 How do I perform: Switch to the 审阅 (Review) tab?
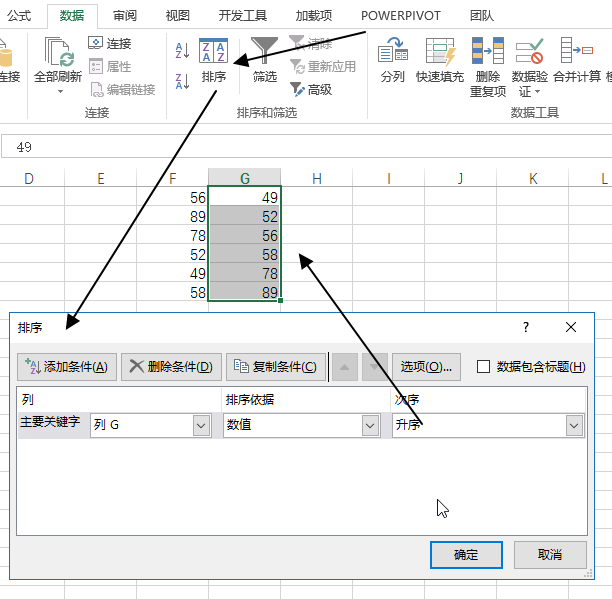[125, 16]
